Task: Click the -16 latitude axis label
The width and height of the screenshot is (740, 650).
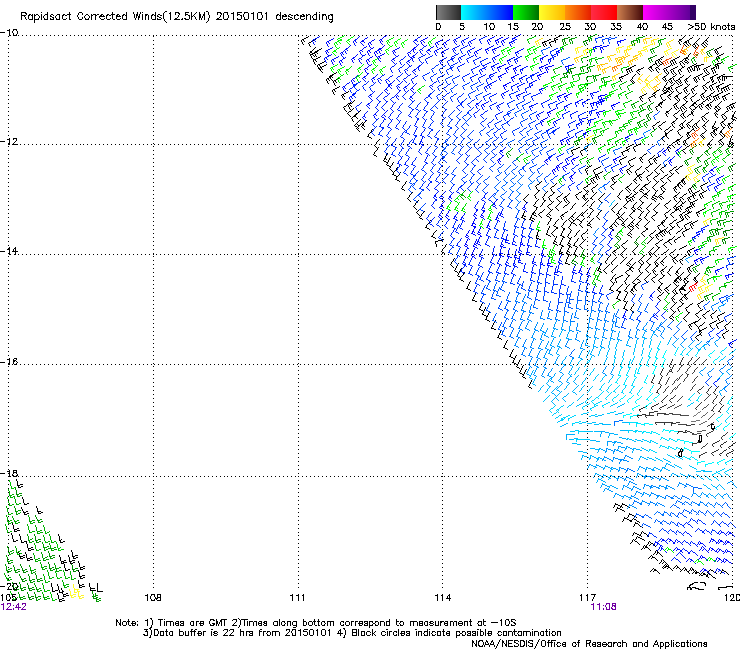Action: coord(9,362)
